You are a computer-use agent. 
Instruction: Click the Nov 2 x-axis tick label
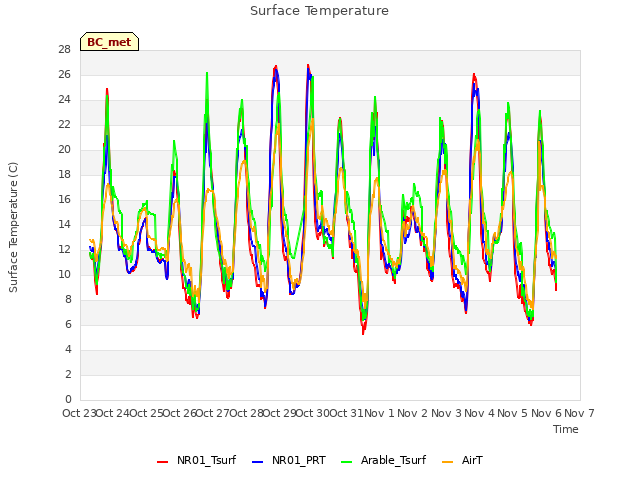point(413,413)
